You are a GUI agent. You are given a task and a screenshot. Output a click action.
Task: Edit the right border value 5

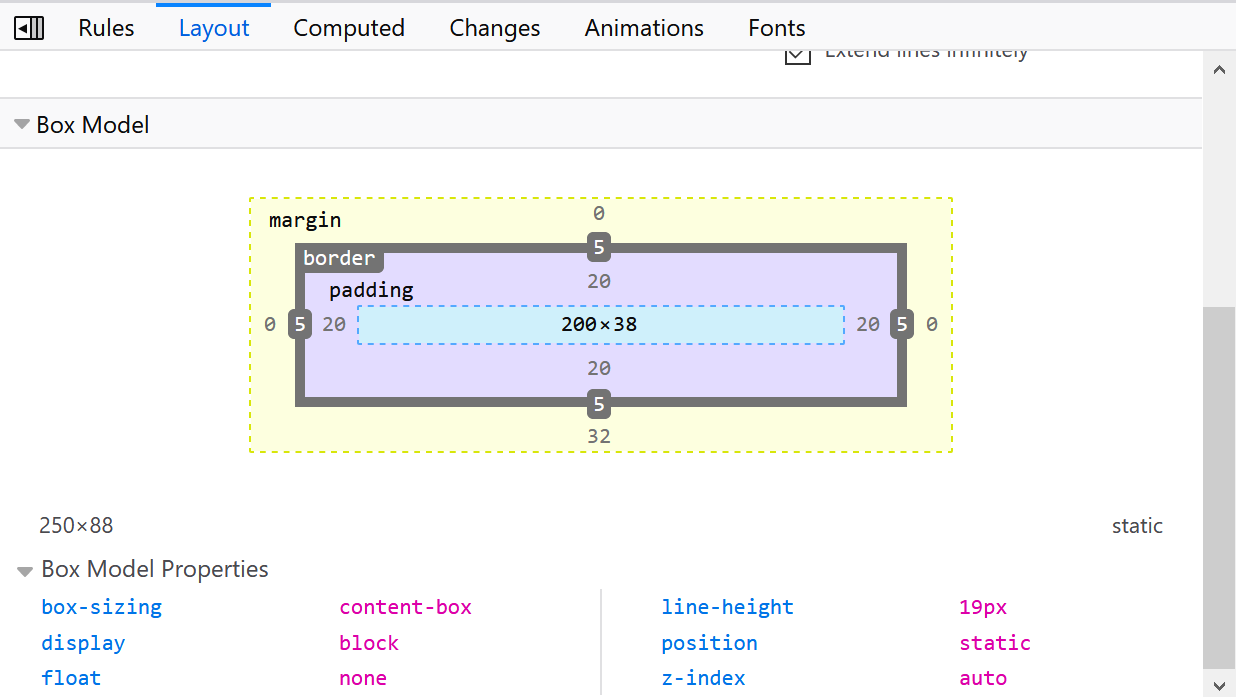(x=902, y=324)
